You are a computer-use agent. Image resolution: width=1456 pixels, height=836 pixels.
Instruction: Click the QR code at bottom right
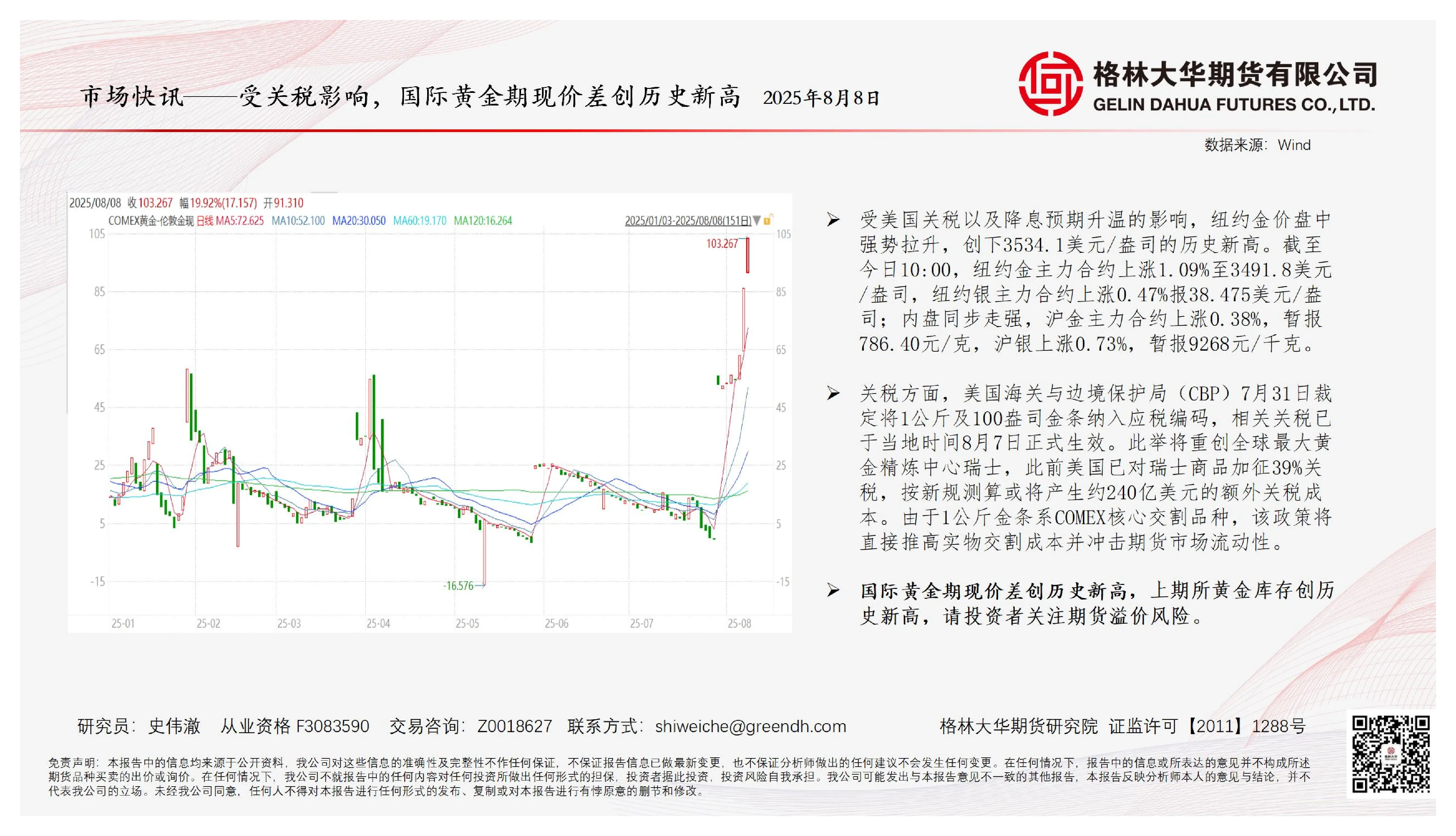[x=1391, y=754]
